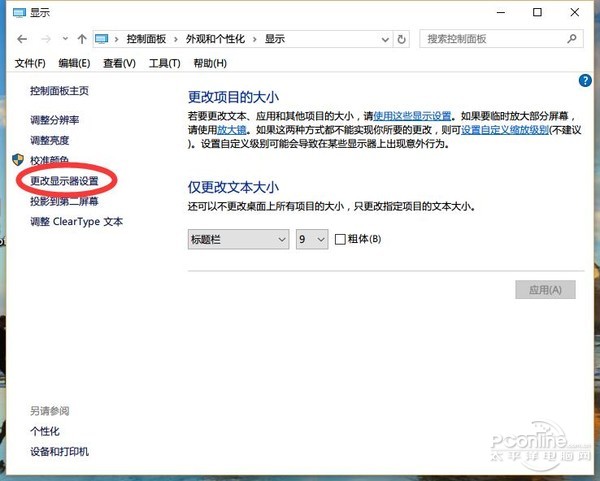This screenshot has width=600, height=481.
Task: Open the 编辑(E) menu
Action: [x=74, y=63]
